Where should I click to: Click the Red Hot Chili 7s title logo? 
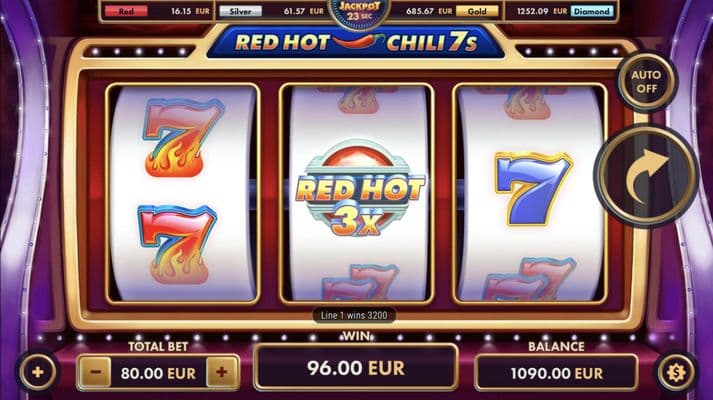coord(356,43)
